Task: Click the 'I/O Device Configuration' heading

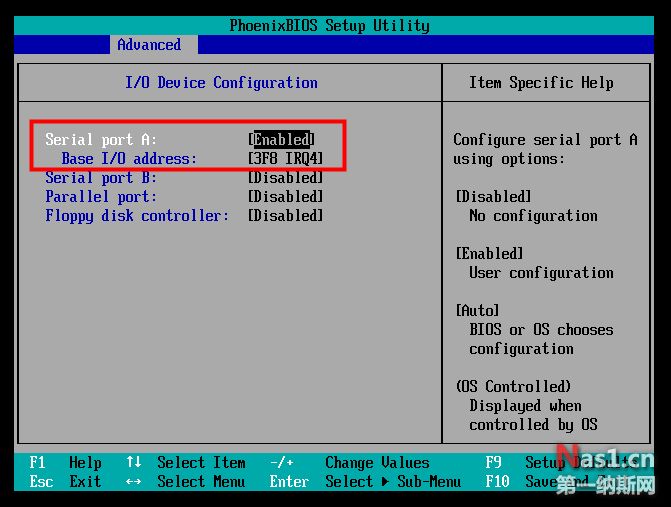Action: (221, 83)
